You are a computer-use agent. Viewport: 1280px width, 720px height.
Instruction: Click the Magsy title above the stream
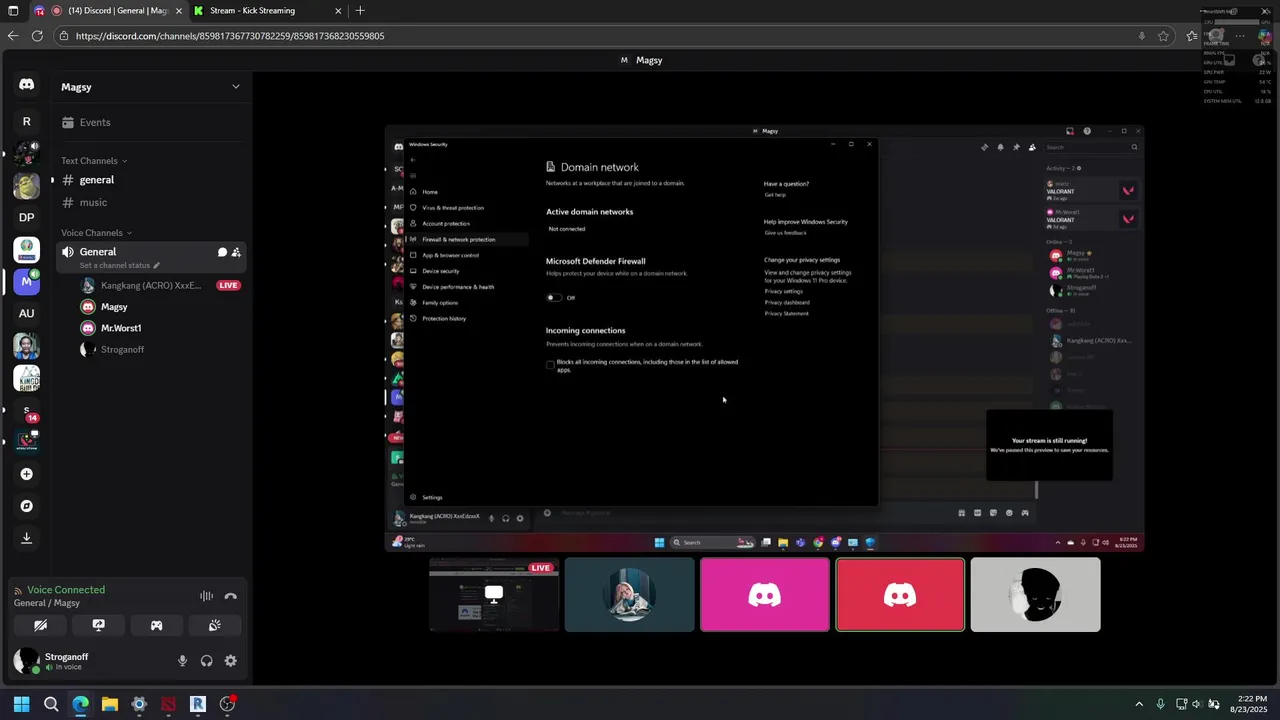point(649,60)
